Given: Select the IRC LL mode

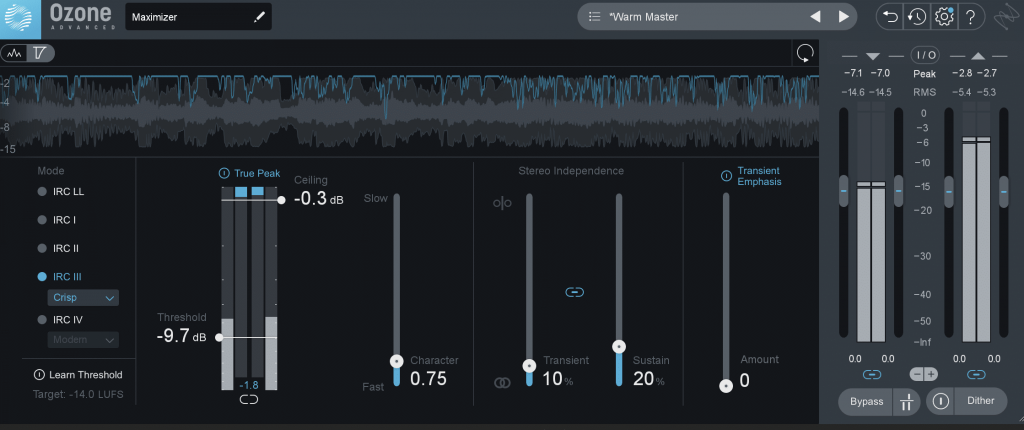Looking at the screenshot, I should 61,191.
